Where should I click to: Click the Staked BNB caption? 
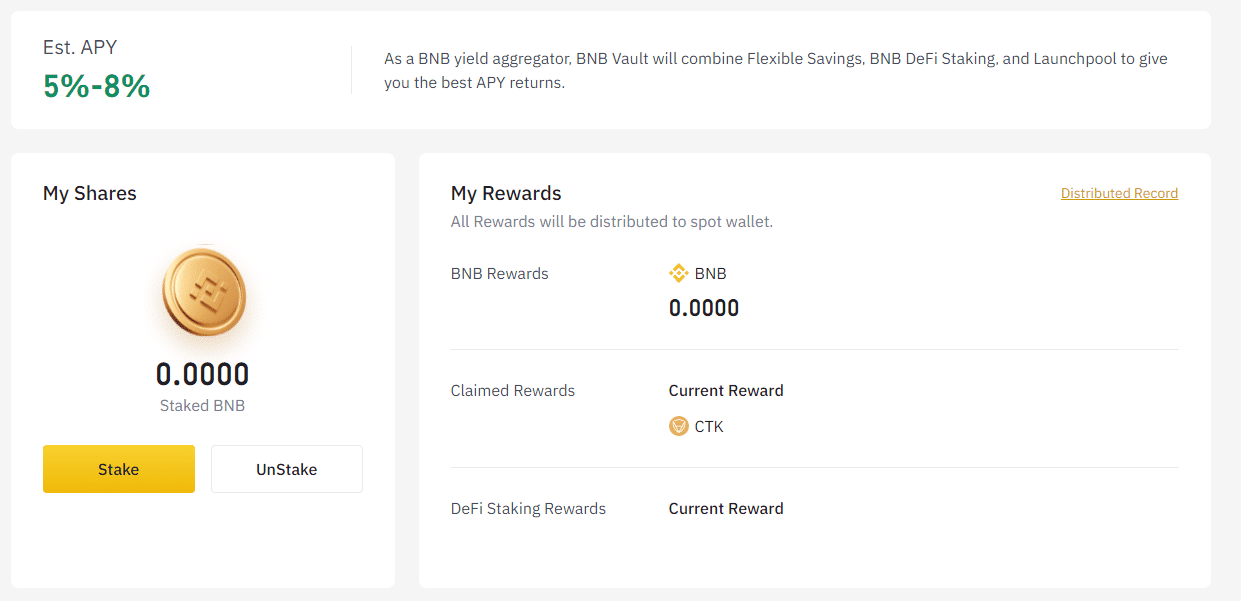tap(202, 406)
